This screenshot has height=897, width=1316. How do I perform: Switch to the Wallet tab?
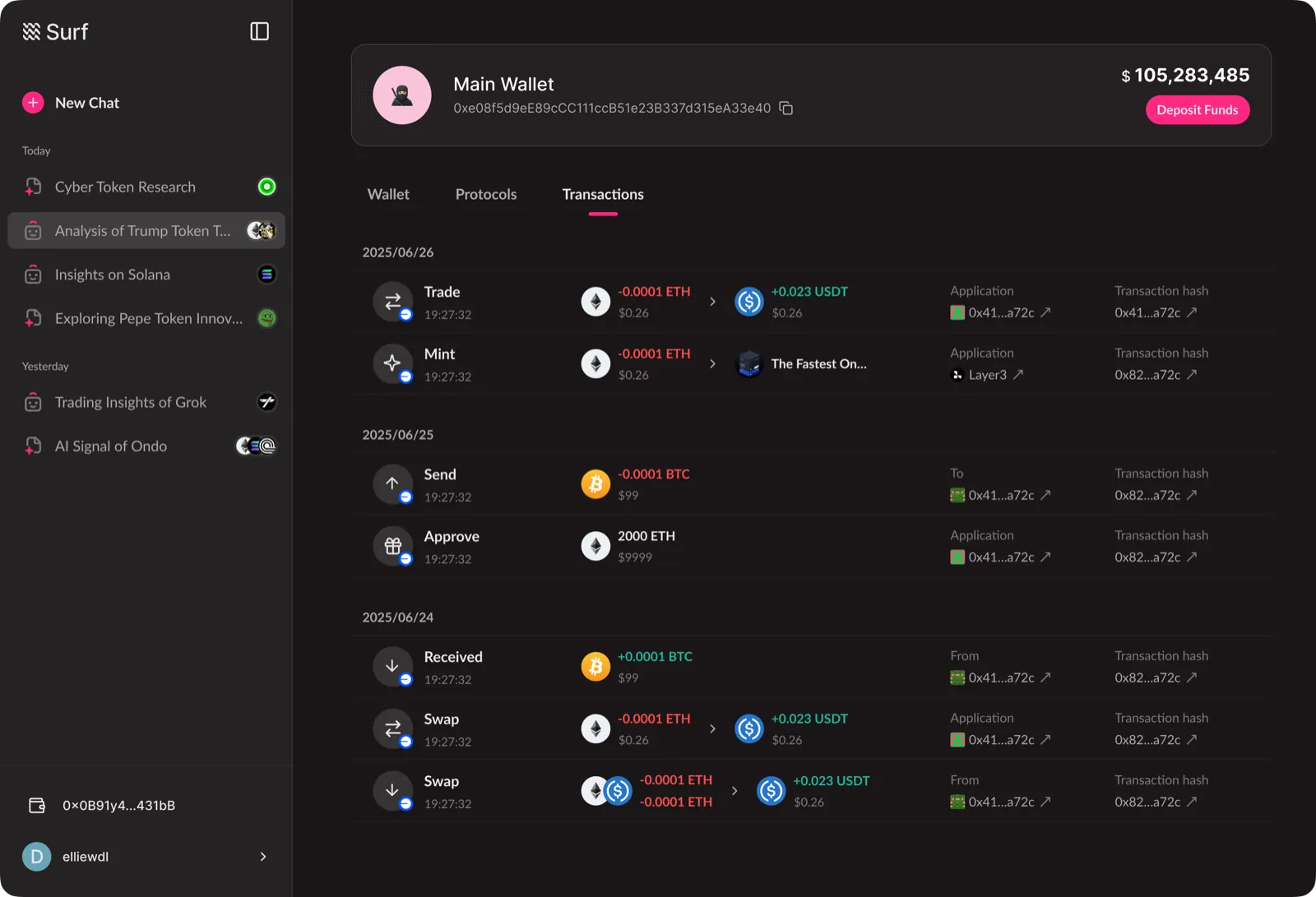coord(388,195)
